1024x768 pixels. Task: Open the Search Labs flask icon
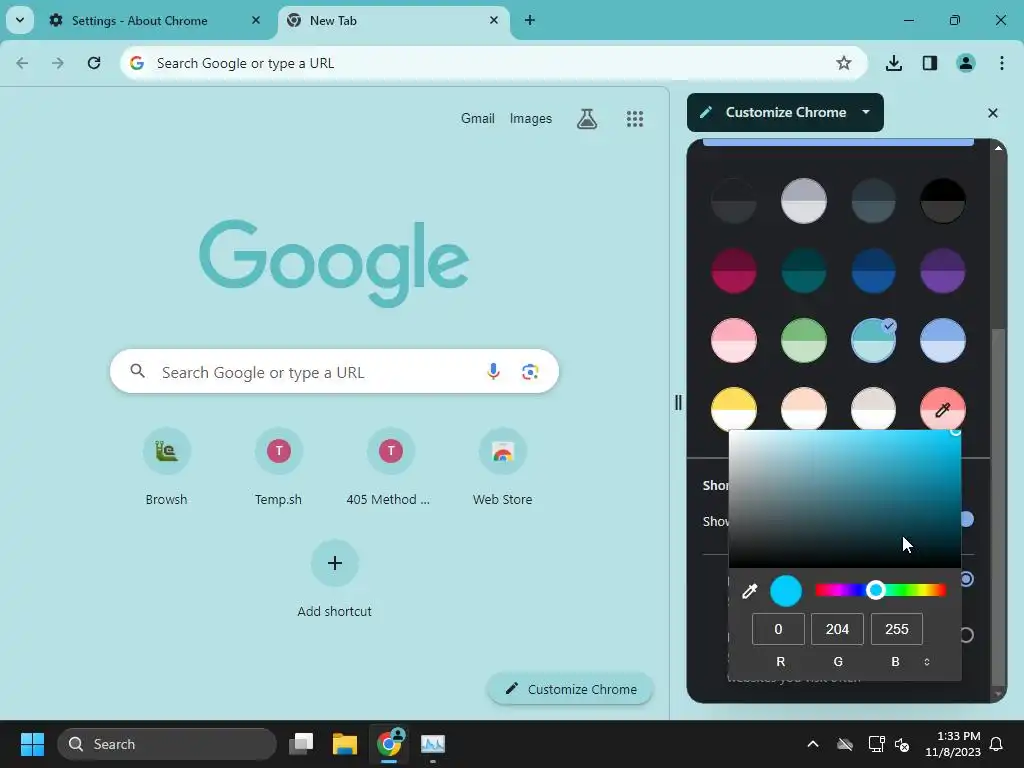point(587,119)
